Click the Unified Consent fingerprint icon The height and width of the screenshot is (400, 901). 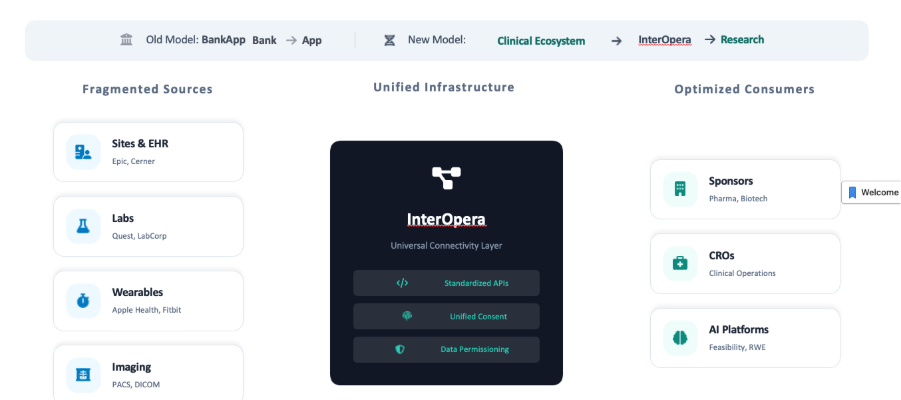point(407,316)
